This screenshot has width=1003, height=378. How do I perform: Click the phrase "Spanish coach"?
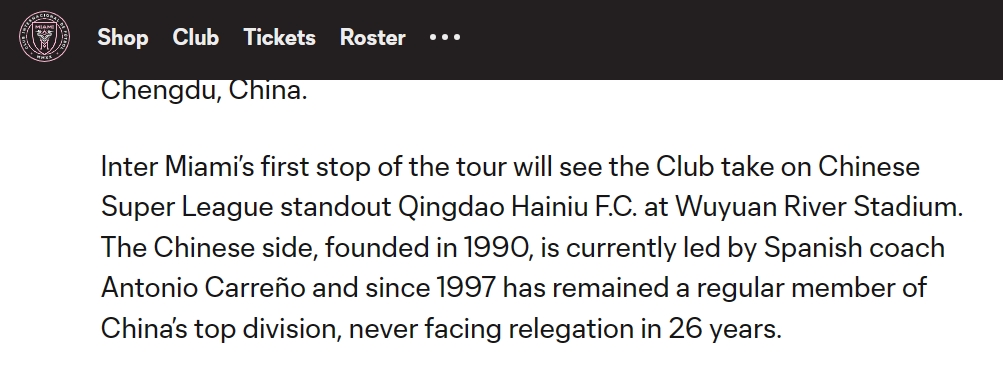854,248
